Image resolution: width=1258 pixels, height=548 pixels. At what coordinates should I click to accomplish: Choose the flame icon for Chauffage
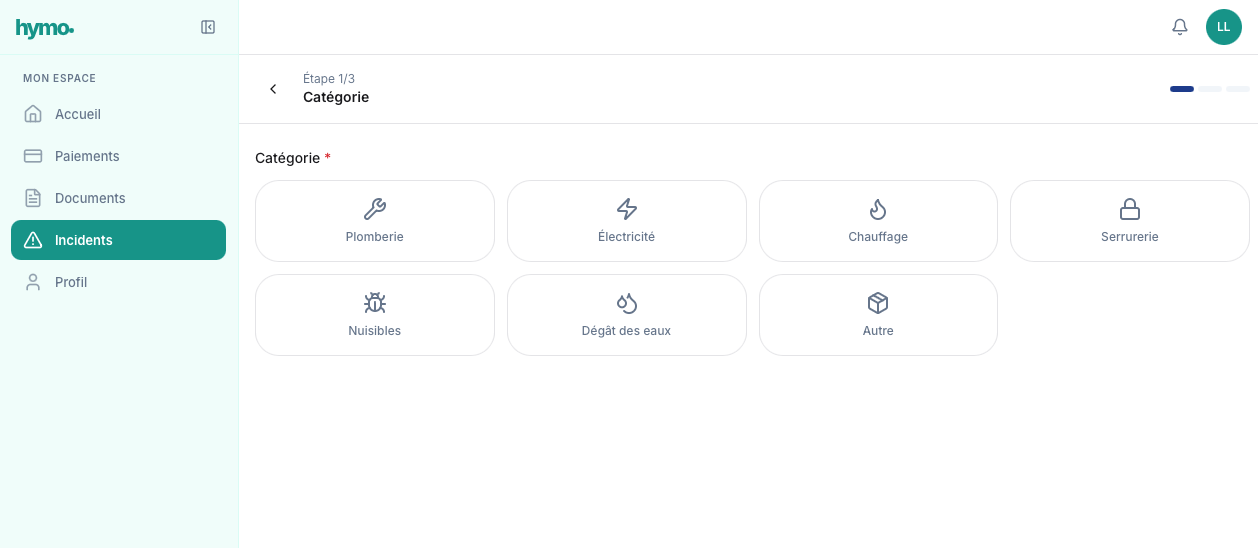(x=878, y=209)
